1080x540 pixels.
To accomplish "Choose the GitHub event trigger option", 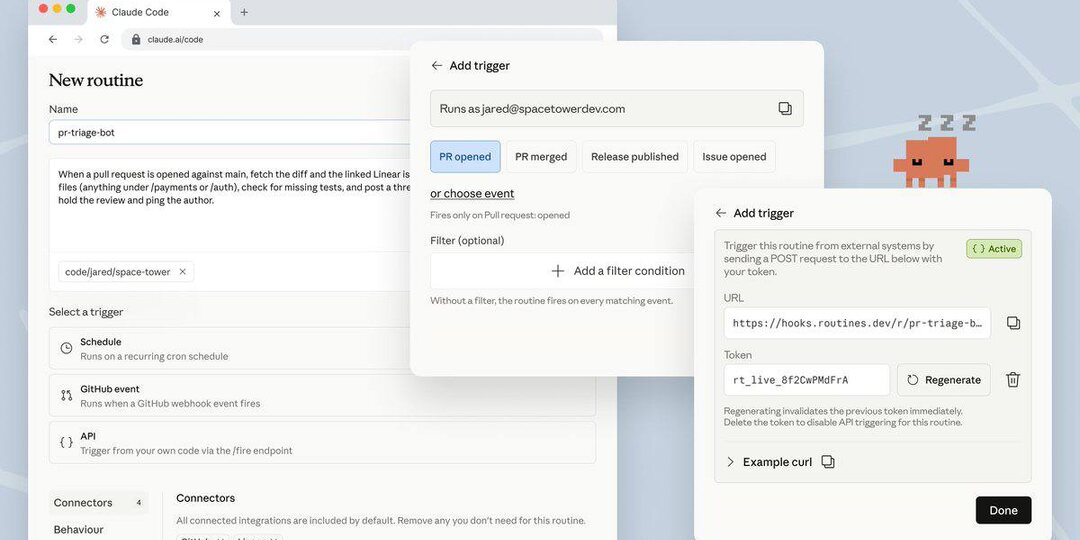I will (322, 395).
